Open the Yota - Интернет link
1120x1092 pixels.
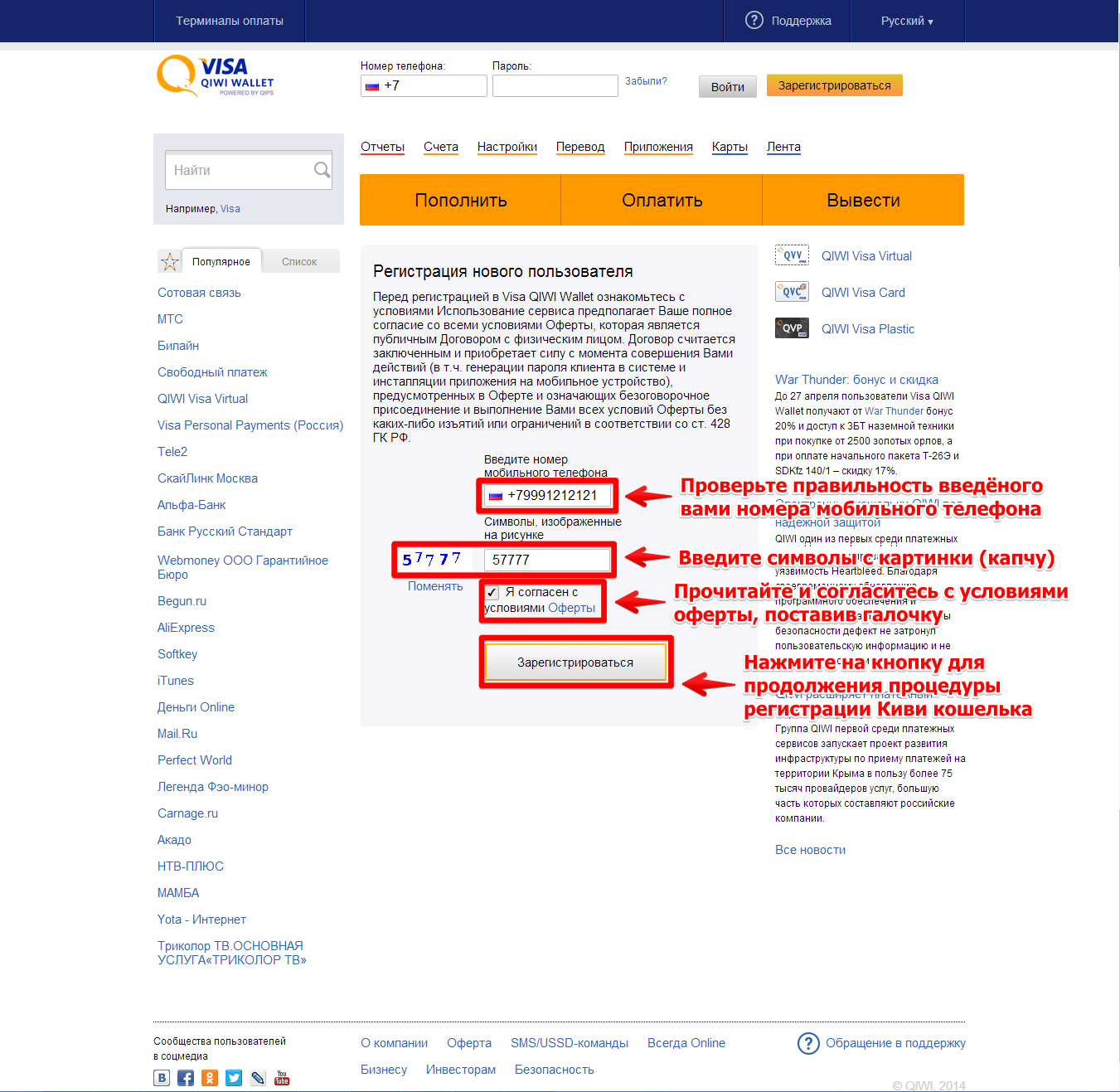coord(201,920)
